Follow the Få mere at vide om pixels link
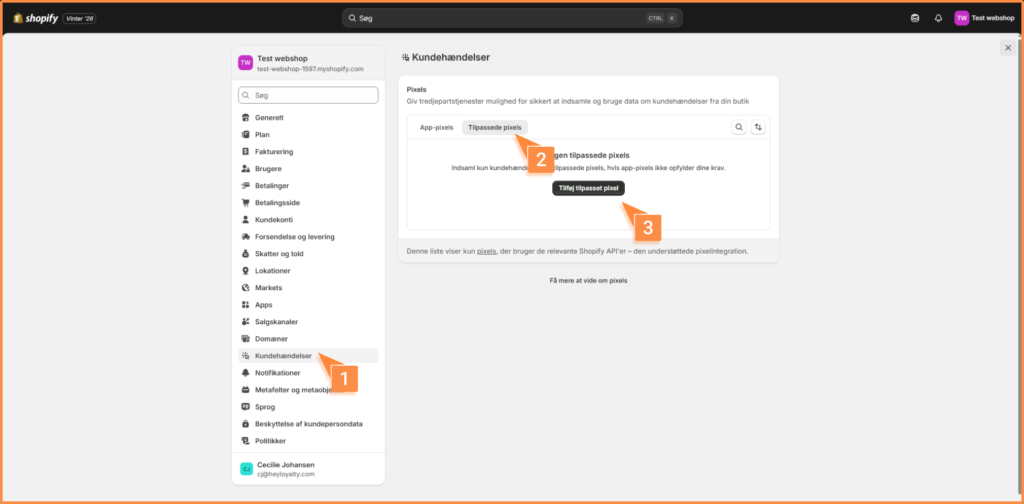The width and height of the screenshot is (1024, 504). click(x=588, y=280)
